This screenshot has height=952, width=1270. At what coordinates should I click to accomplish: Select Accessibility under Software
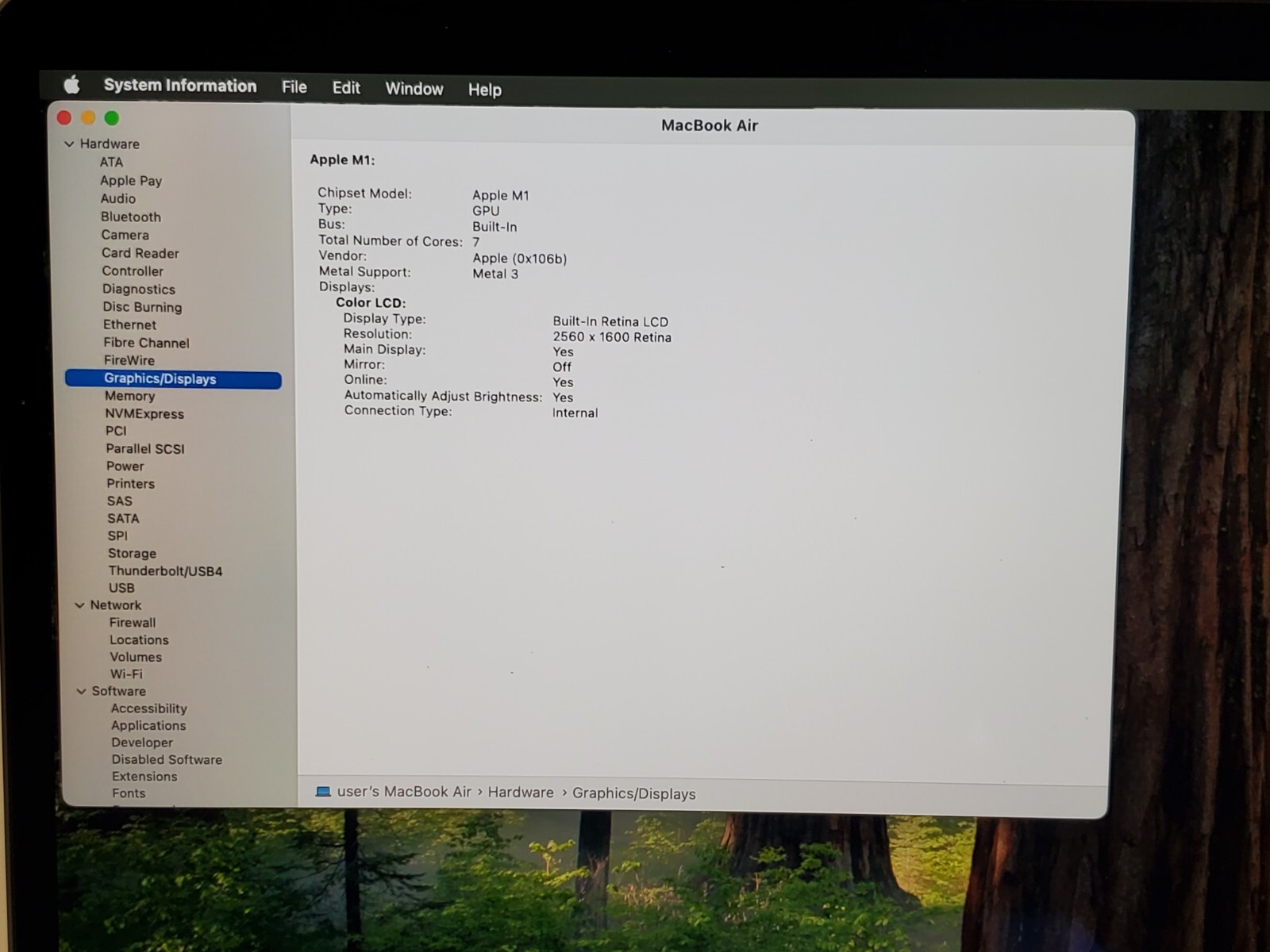148,709
